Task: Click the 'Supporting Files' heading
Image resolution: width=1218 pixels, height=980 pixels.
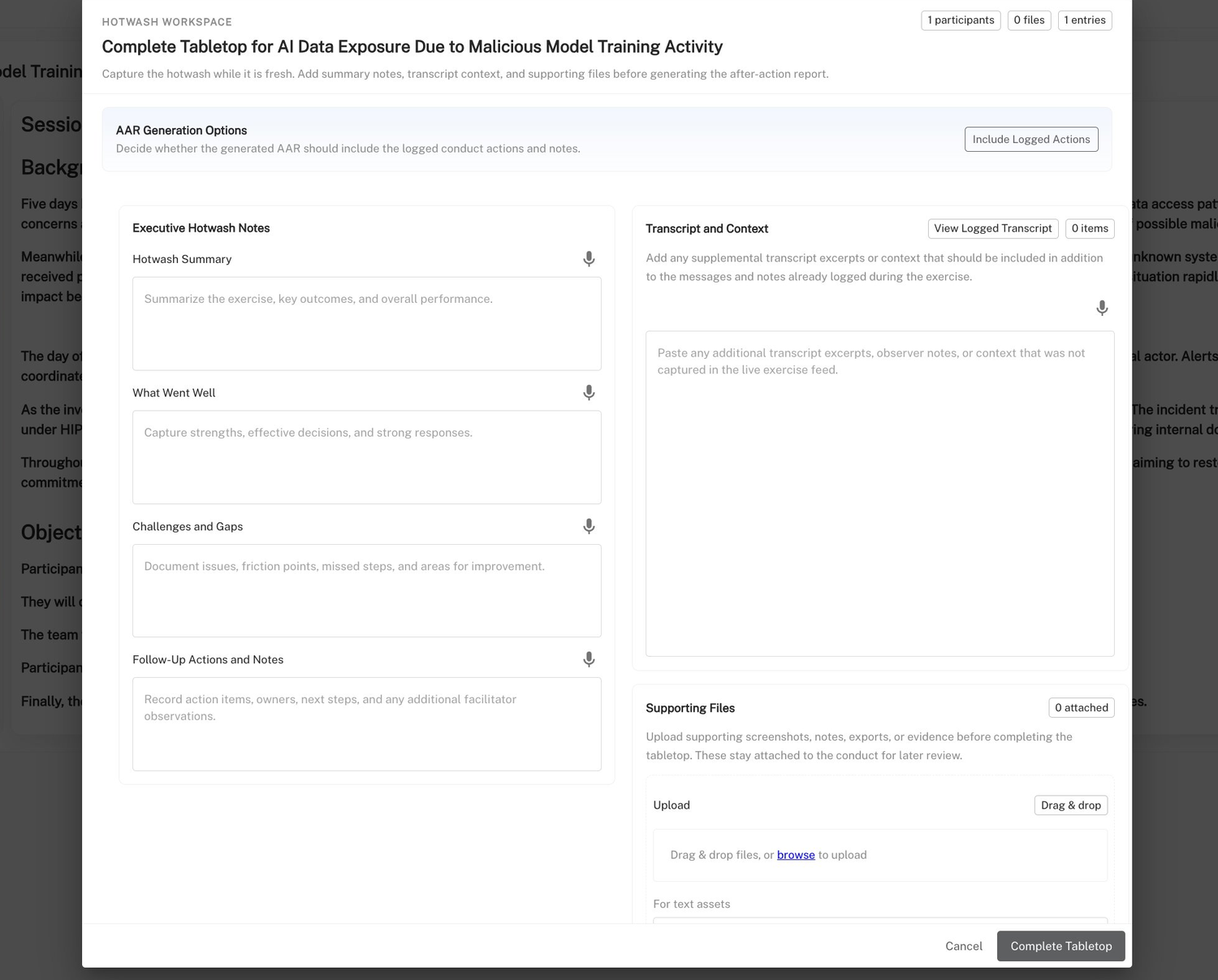Action: [690, 708]
